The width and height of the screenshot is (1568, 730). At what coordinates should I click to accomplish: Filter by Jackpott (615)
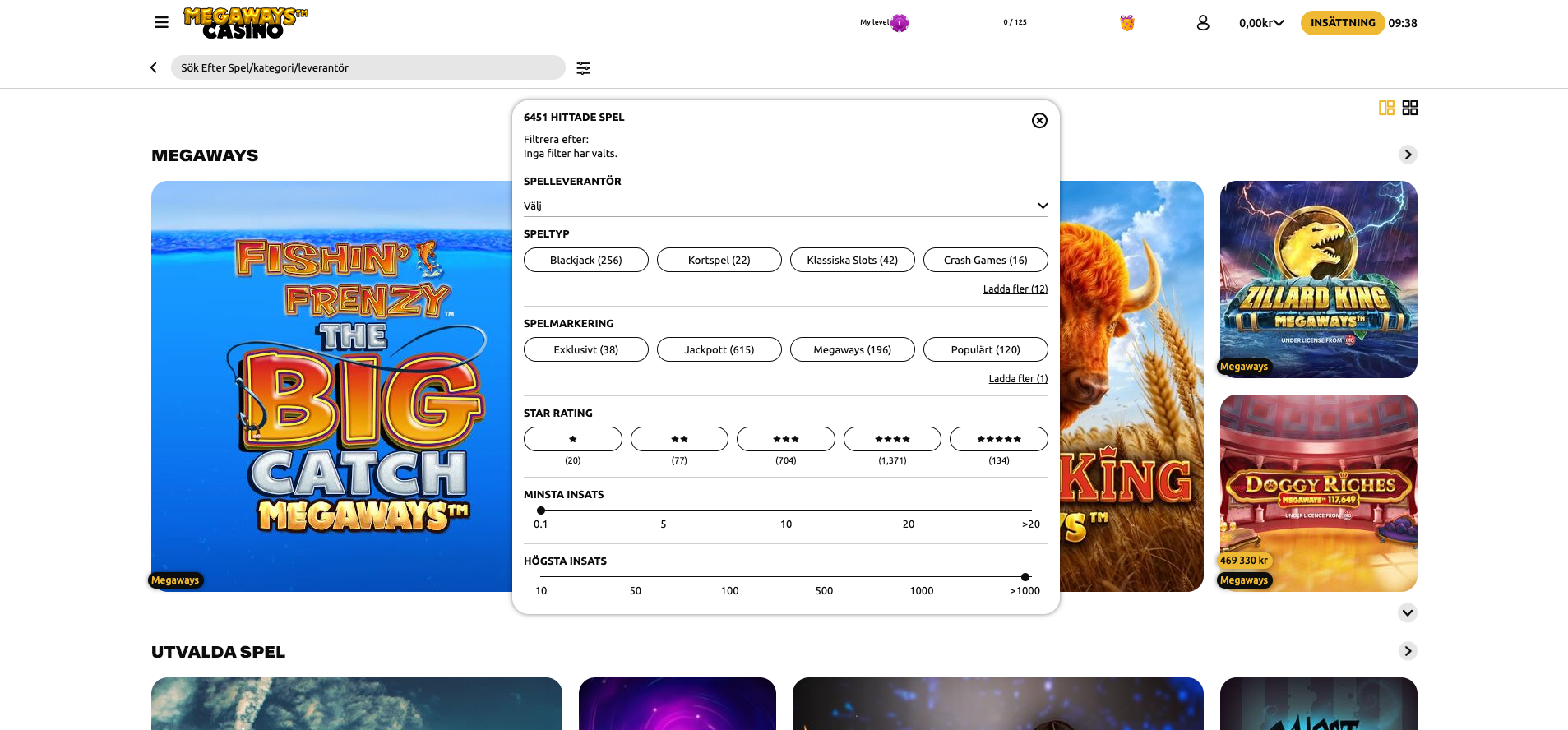pyautogui.click(x=719, y=349)
